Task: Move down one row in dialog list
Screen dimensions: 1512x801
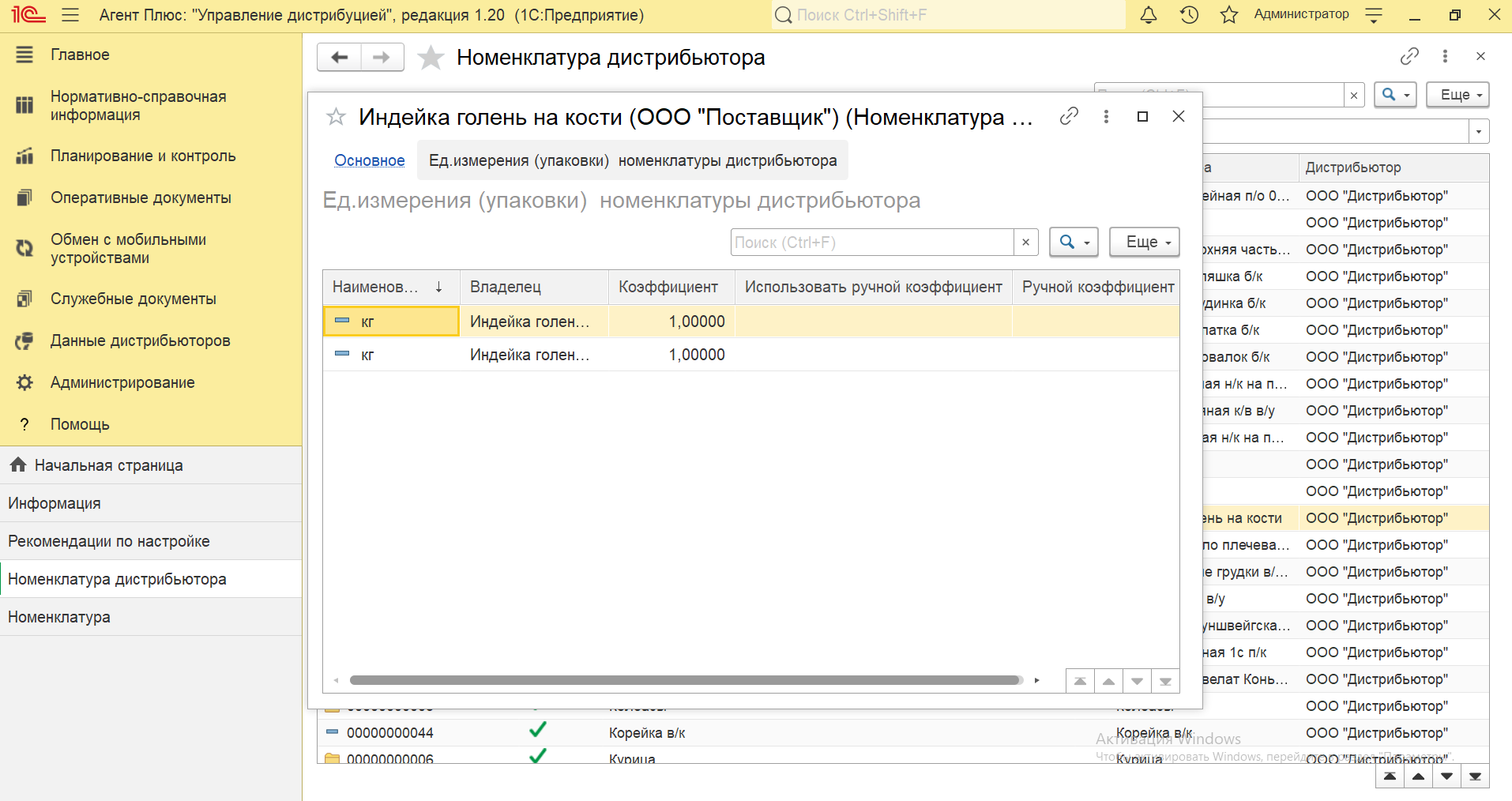Action: (x=1137, y=681)
